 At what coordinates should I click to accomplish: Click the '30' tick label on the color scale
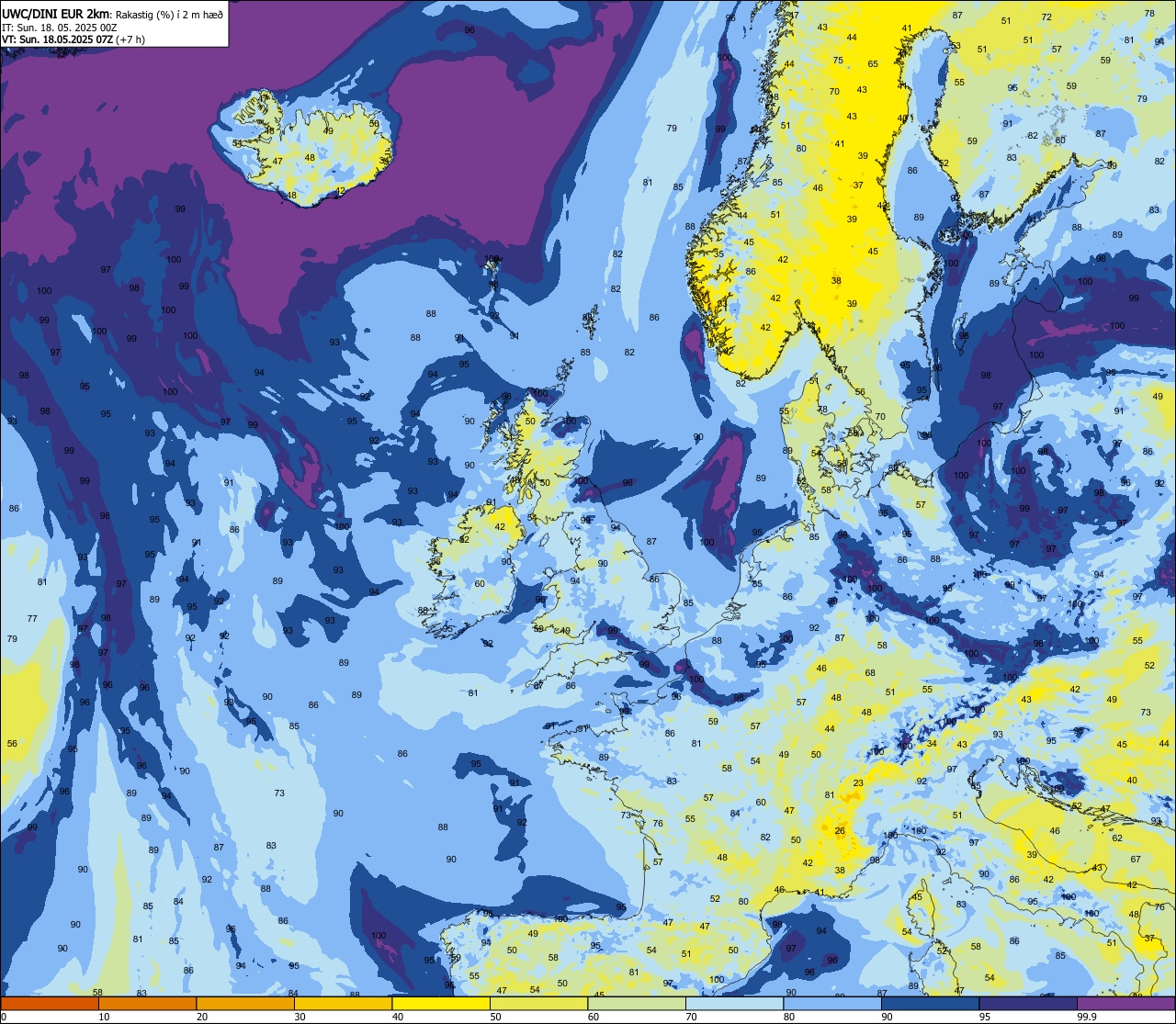[x=300, y=1017]
